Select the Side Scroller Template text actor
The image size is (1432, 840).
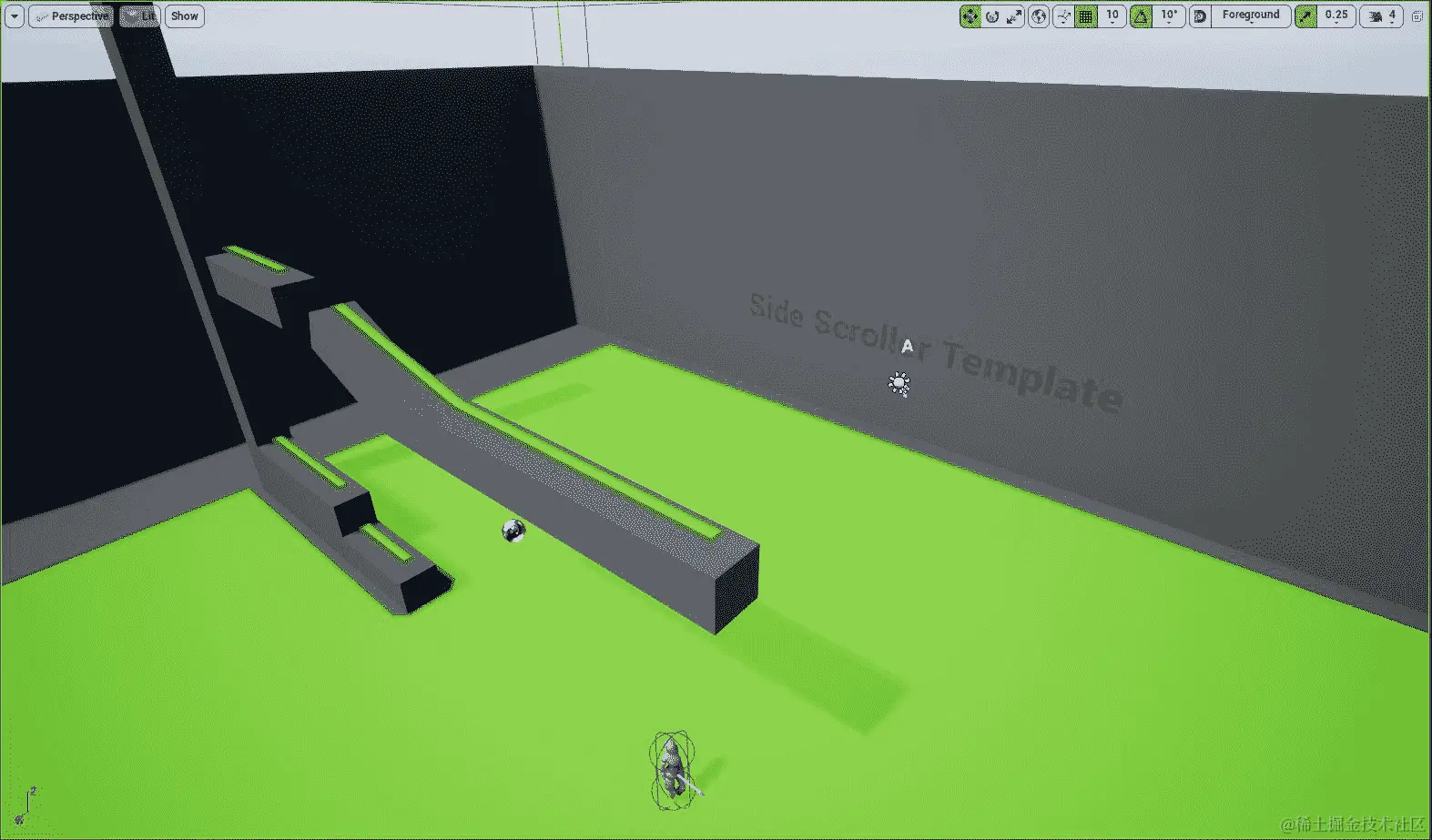pos(935,353)
